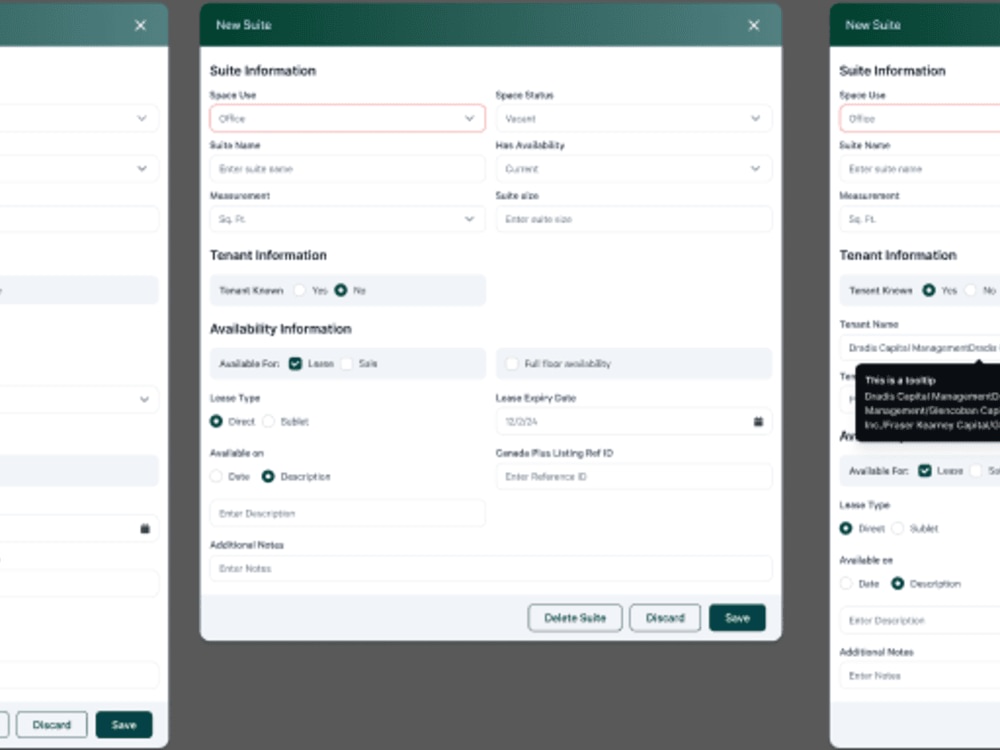Select Sublet lease type in right dialog
This screenshot has height=750, width=1000.
tap(898, 529)
